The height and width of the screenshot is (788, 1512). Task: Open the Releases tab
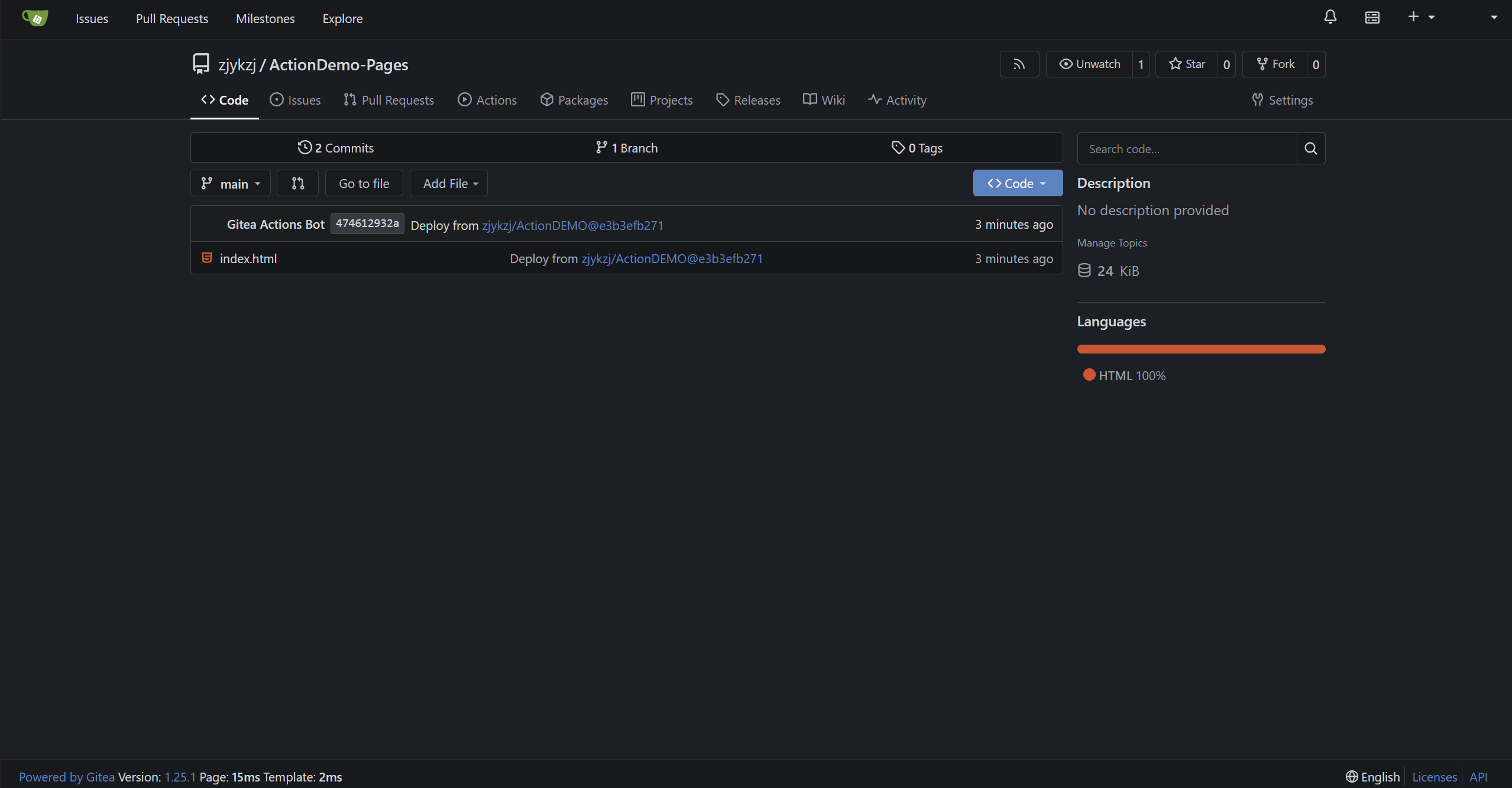click(x=748, y=100)
